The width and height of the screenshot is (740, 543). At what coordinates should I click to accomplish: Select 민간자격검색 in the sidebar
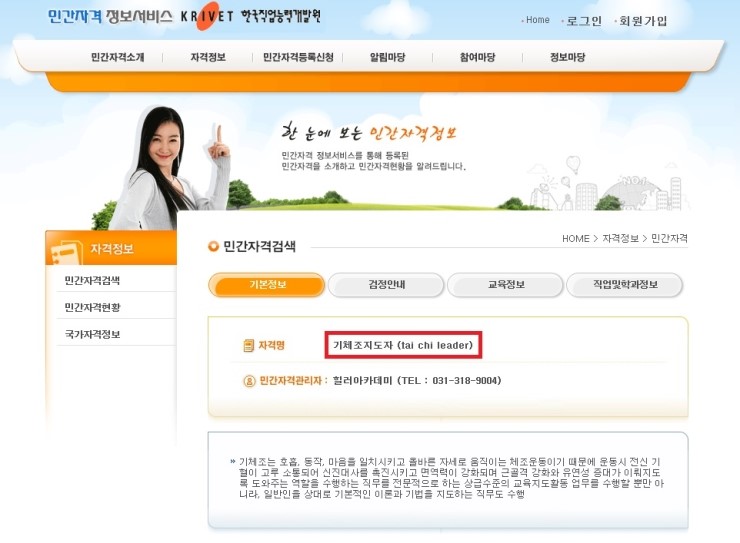pos(92,281)
